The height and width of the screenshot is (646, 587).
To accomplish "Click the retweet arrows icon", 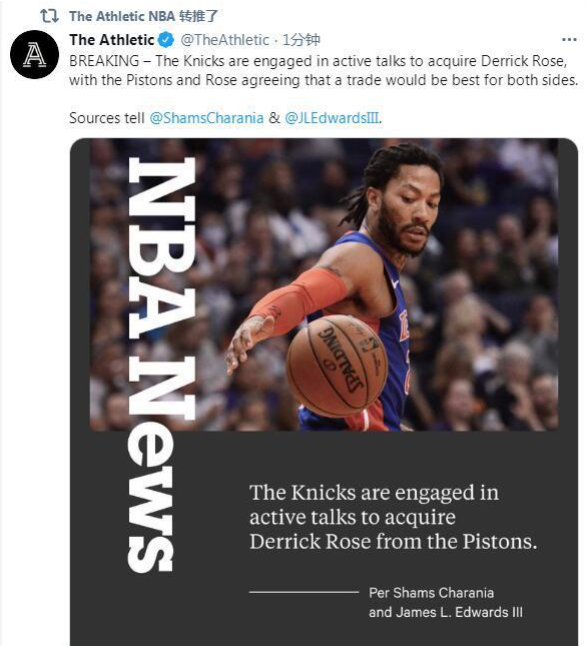I will click(x=49, y=16).
